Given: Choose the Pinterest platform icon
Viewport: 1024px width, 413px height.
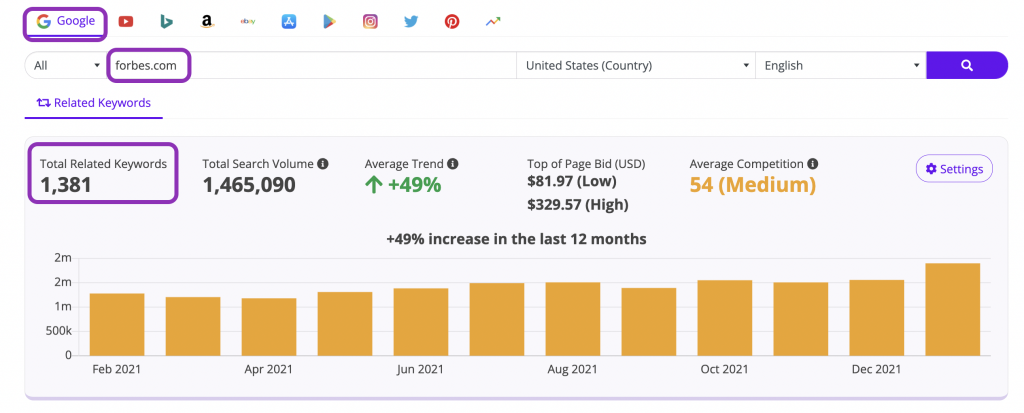Looking at the screenshot, I should pyautogui.click(x=452, y=21).
